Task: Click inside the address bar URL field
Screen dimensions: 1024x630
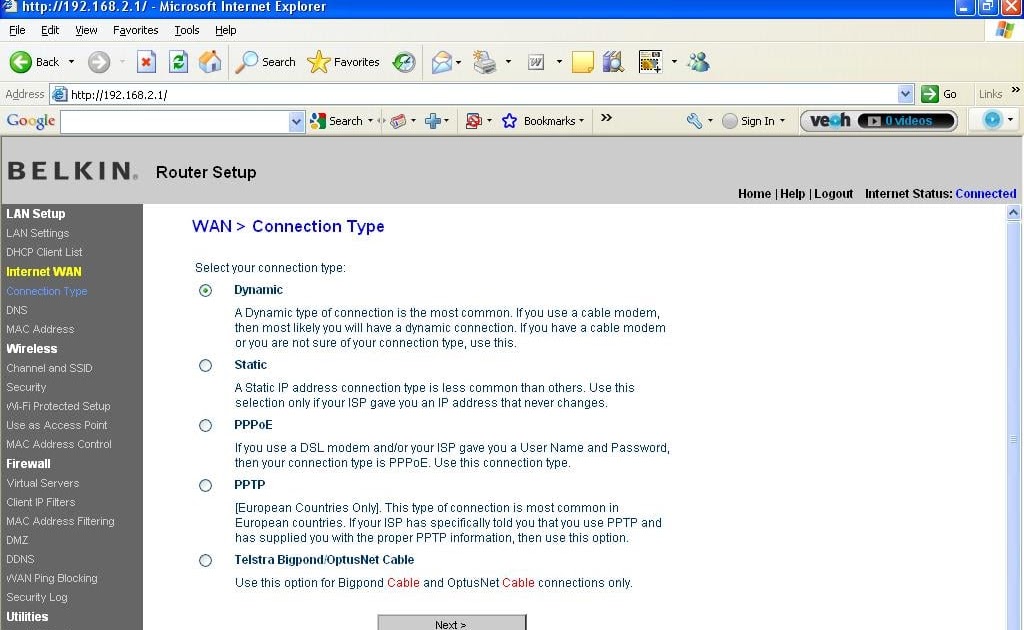Action: point(483,95)
